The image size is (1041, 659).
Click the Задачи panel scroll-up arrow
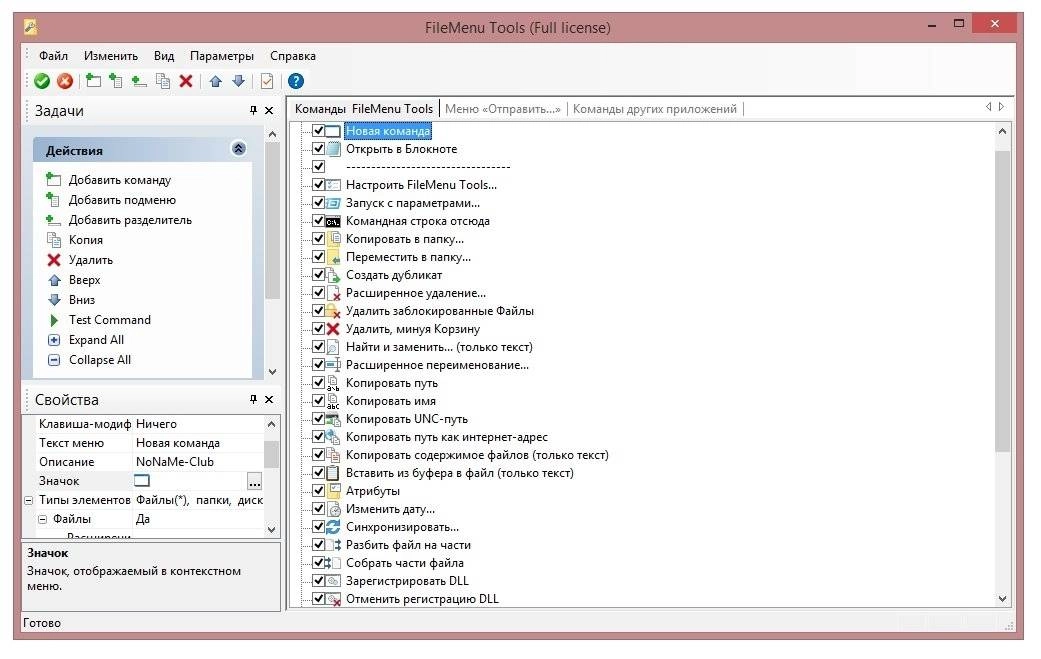272,135
